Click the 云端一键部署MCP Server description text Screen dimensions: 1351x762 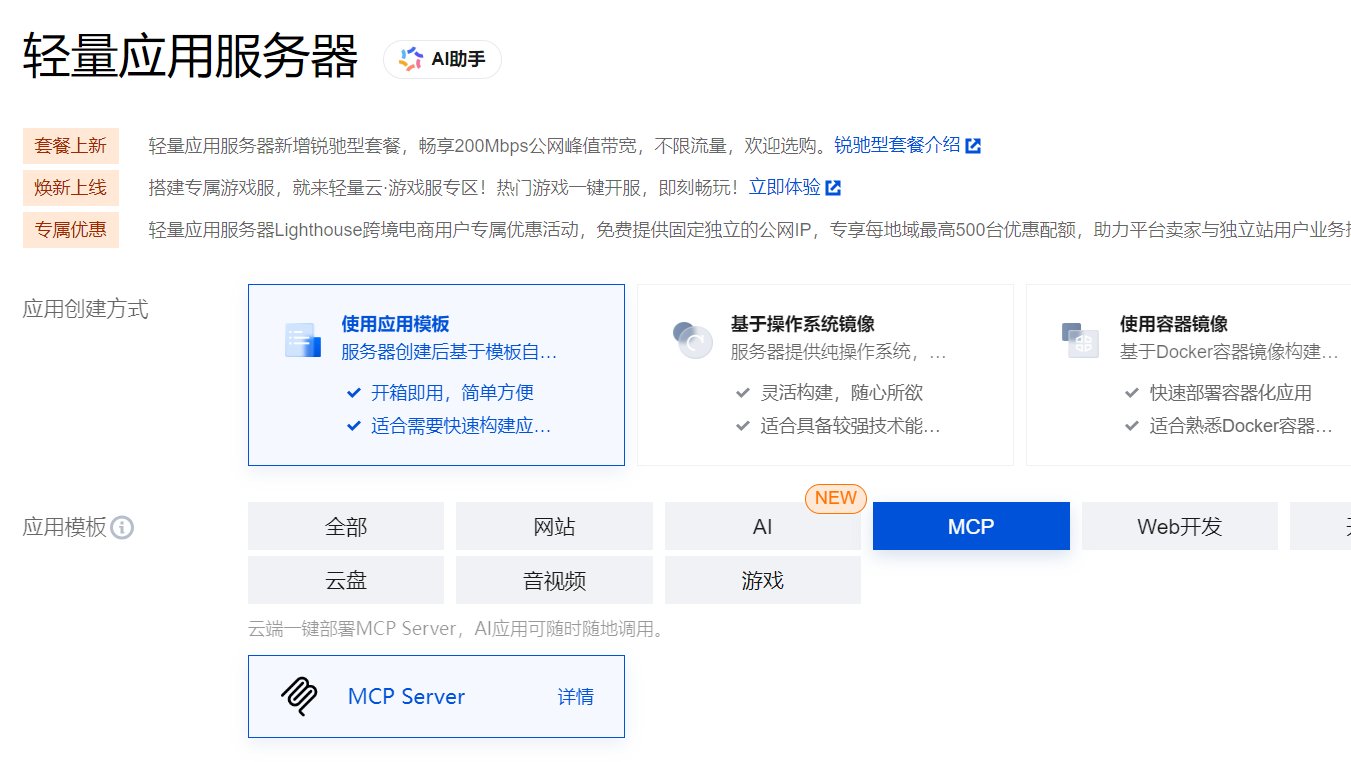pyautogui.click(x=456, y=629)
